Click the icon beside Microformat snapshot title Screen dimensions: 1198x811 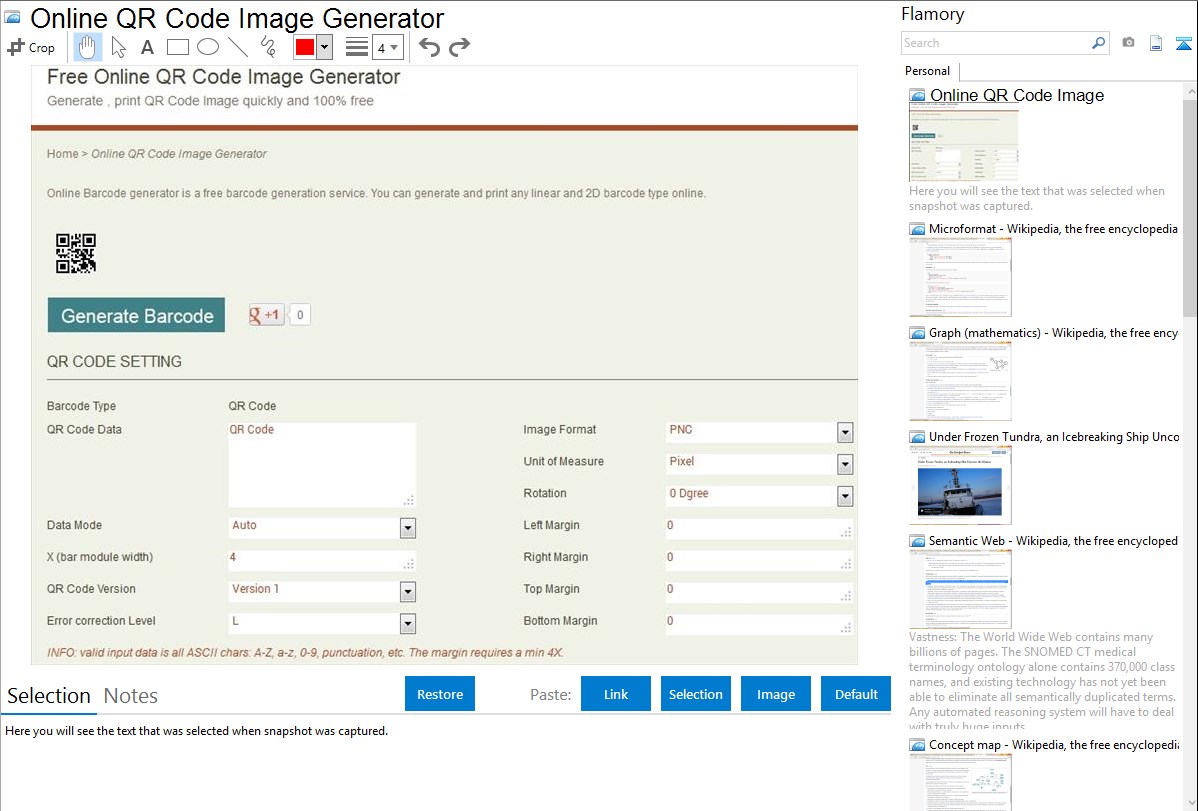(x=917, y=229)
